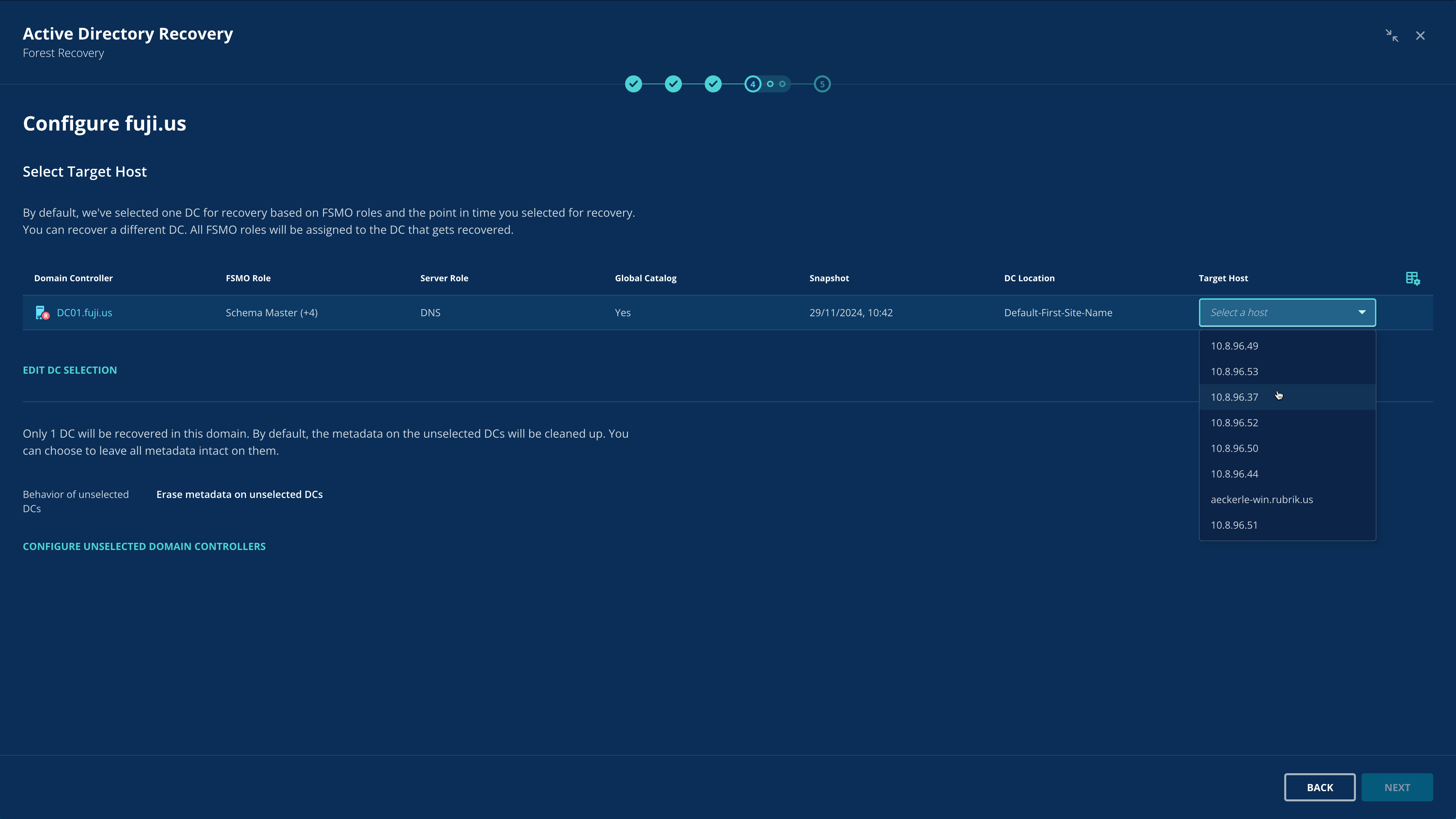Select host 10.8.96.51 option
This screenshot has width=1456, height=819.
tap(1287, 525)
